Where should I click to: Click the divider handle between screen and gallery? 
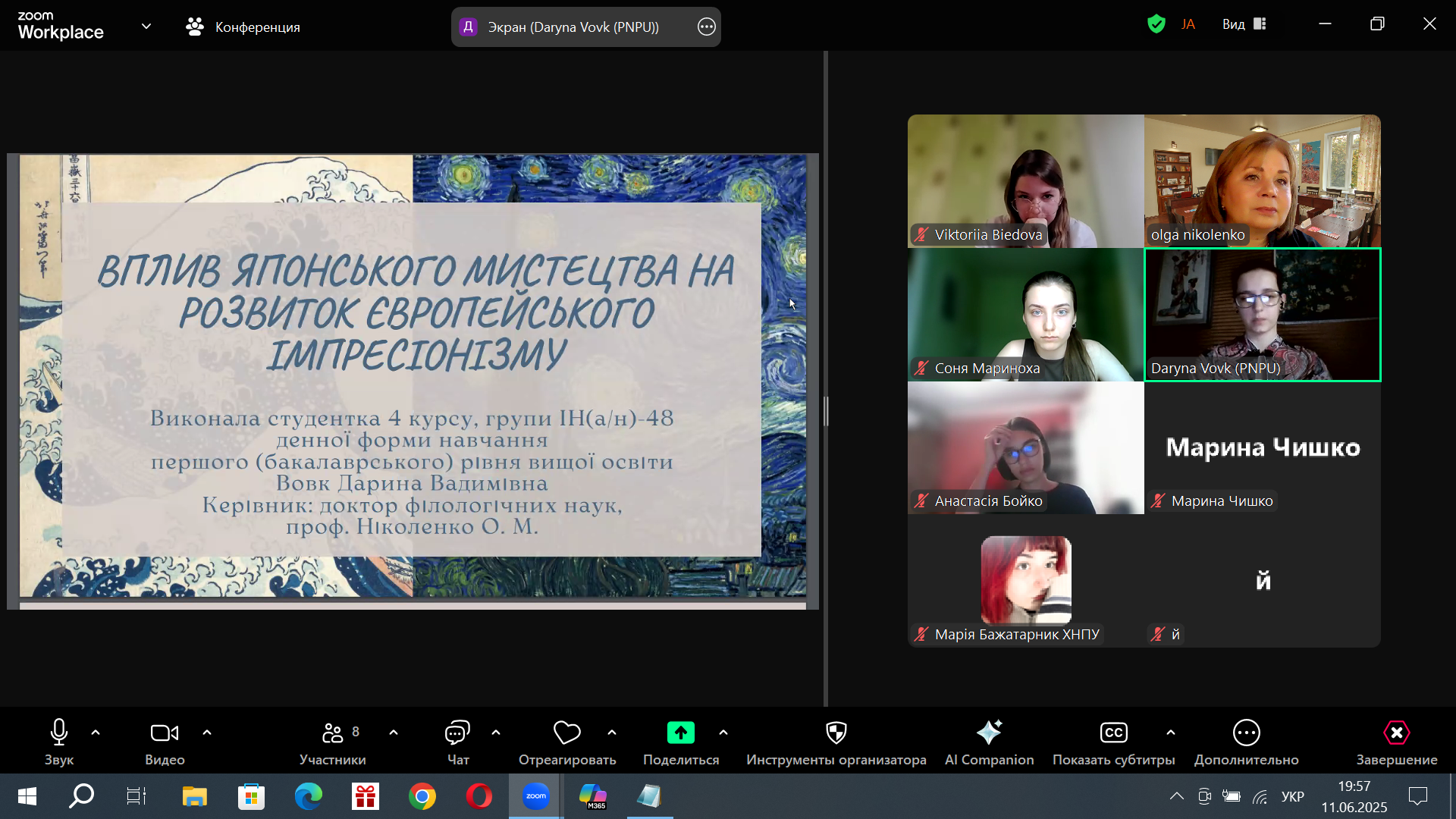click(x=826, y=411)
